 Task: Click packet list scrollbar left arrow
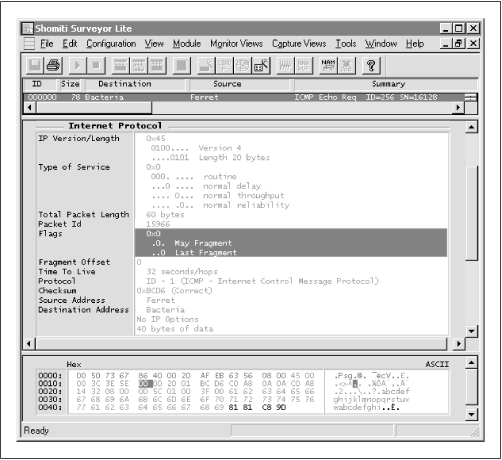30,108
